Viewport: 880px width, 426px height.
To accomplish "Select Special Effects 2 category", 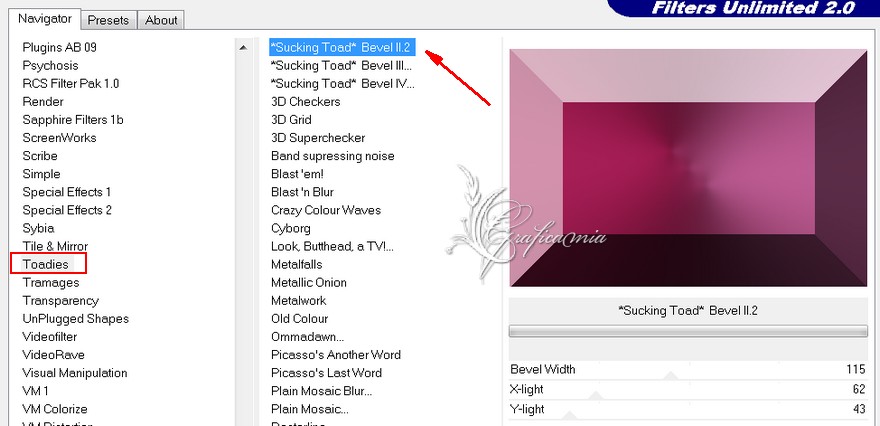I will pos(67,210).
